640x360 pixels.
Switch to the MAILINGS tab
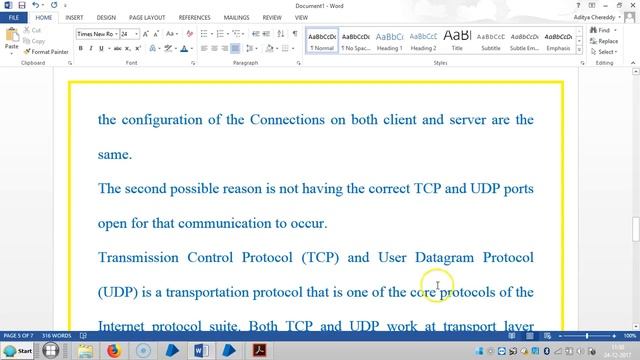click(236, 18)
